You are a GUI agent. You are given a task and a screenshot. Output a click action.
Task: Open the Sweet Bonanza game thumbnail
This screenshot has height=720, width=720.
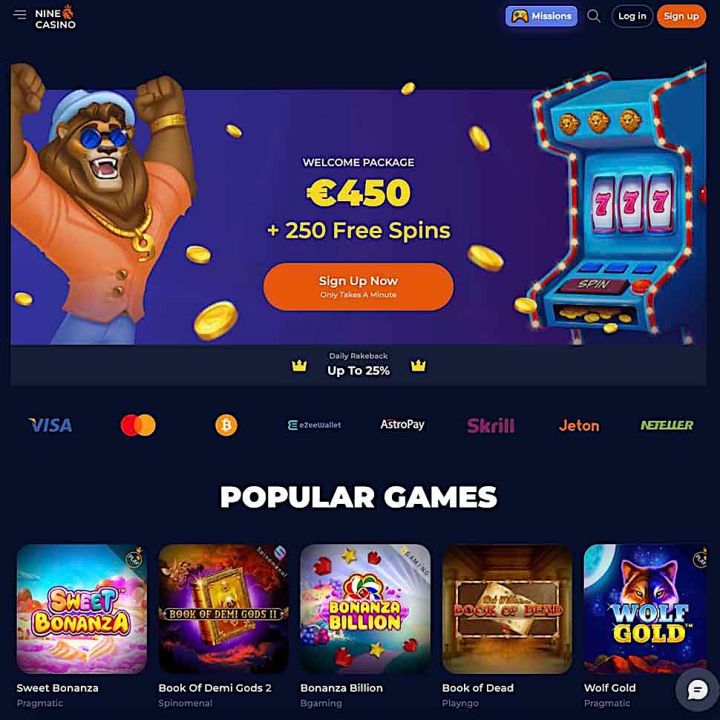(x=82, y=608)
